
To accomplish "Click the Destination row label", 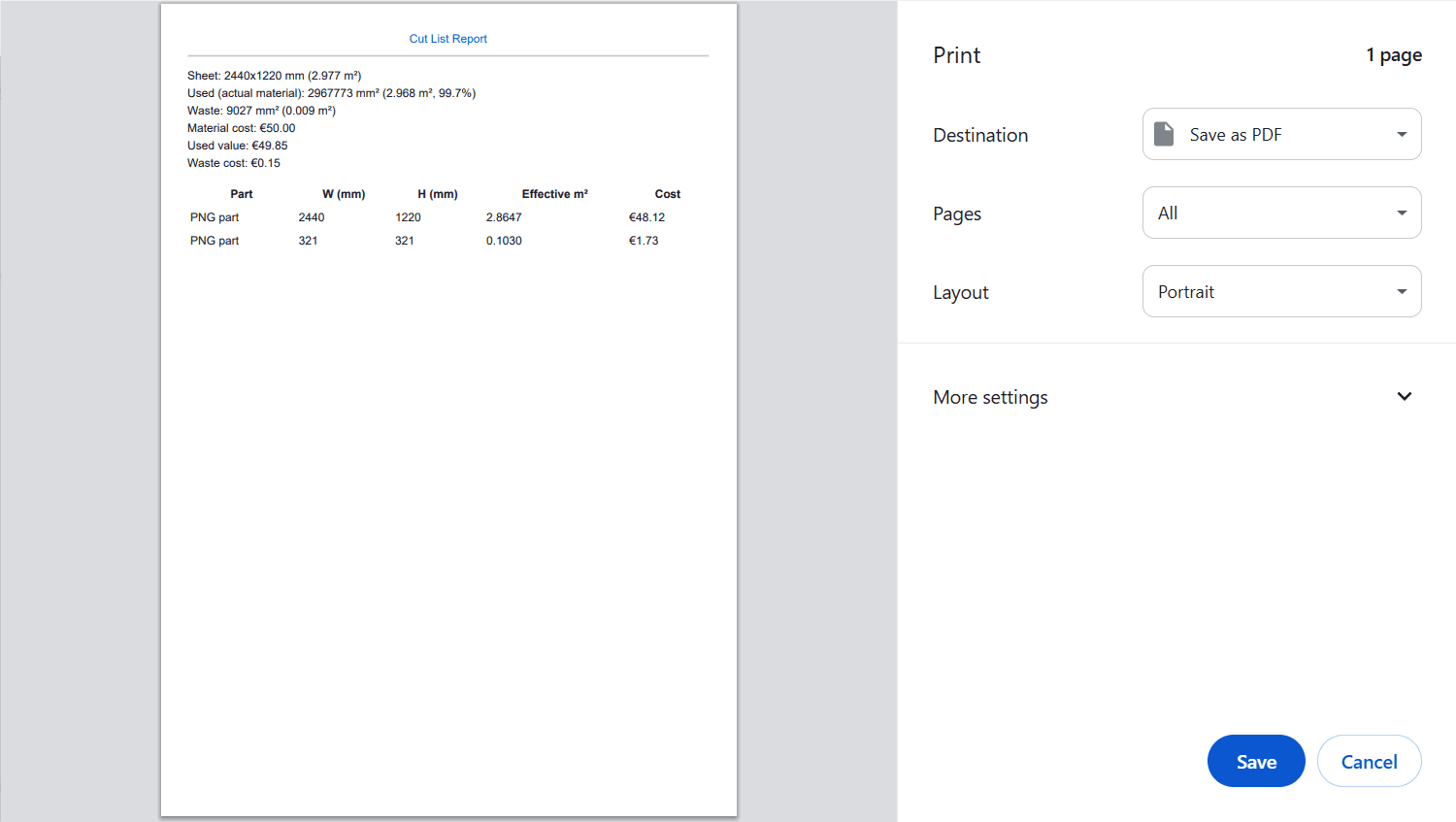I will point(980,135).
